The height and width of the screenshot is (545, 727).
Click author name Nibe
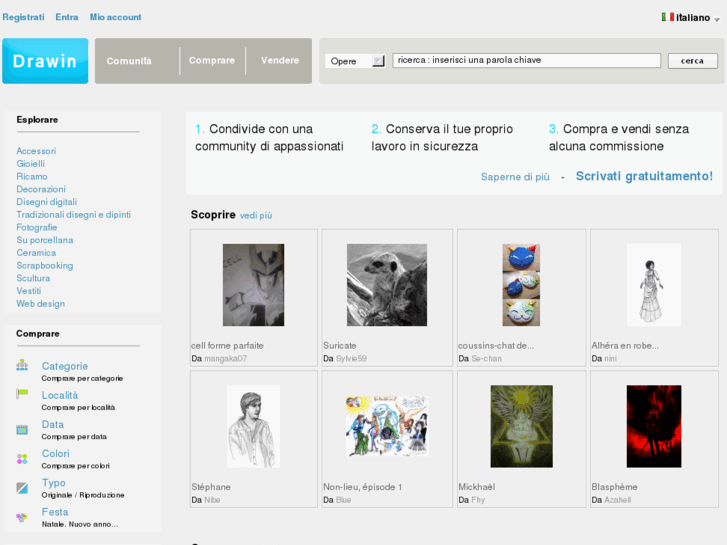click(x=212, y=500)
